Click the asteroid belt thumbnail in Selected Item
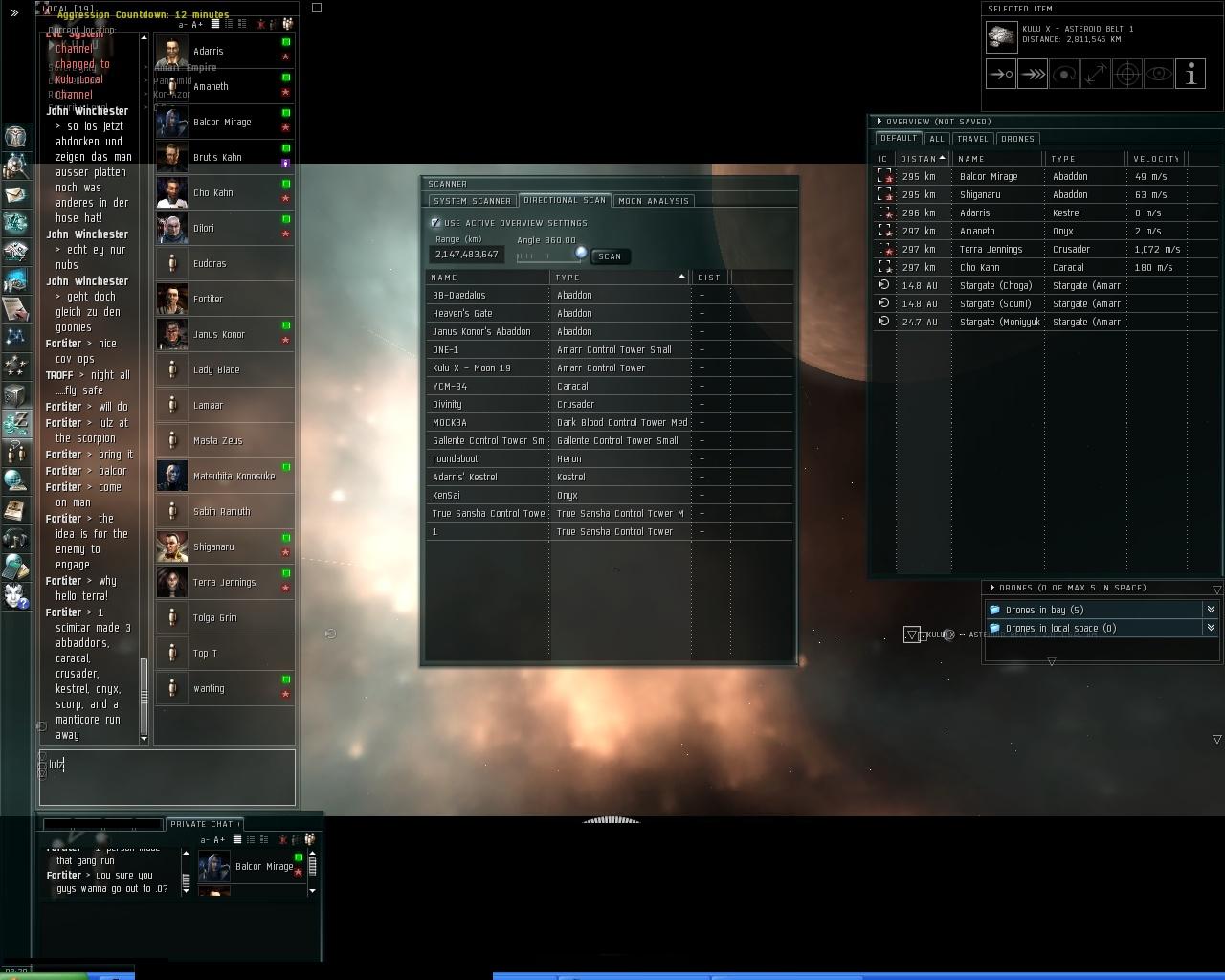 [1002, 36]
